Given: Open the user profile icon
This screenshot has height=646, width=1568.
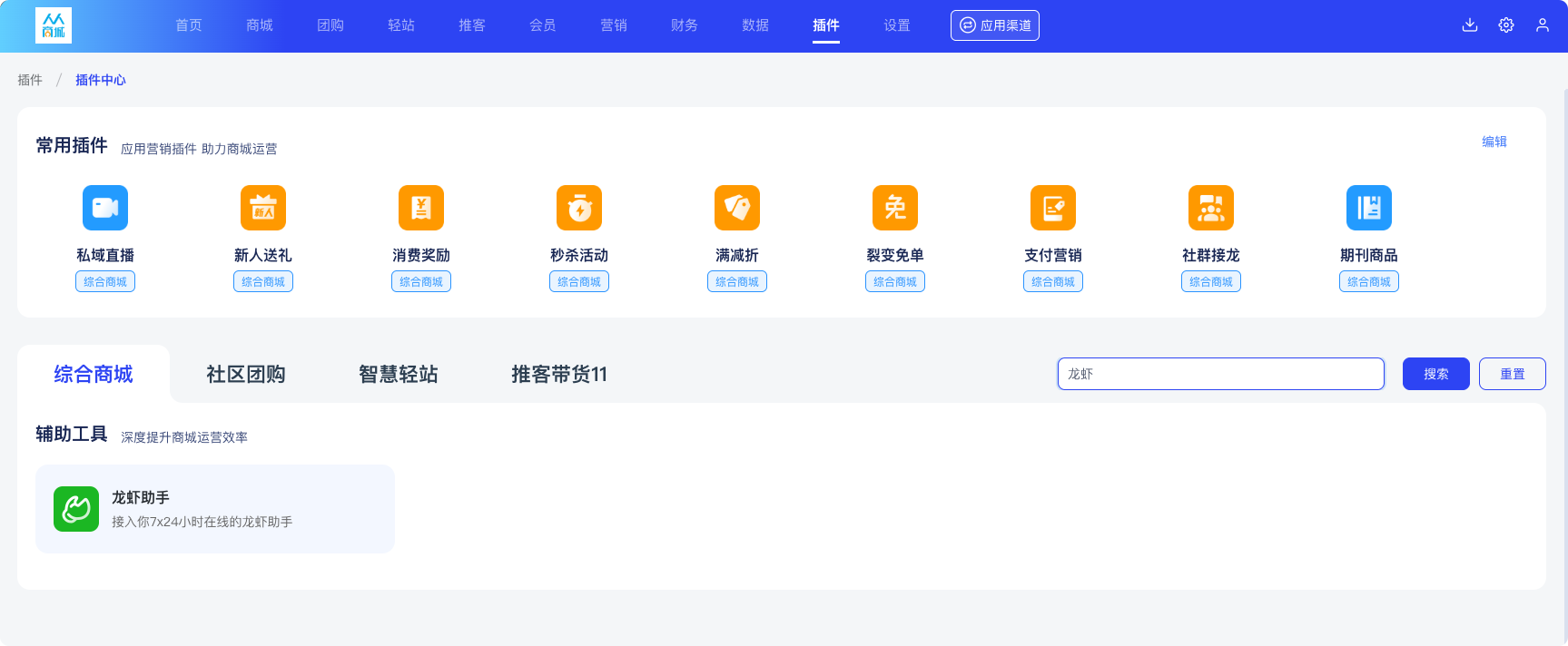Looking at the screenshot, I should coord(1543,25).
